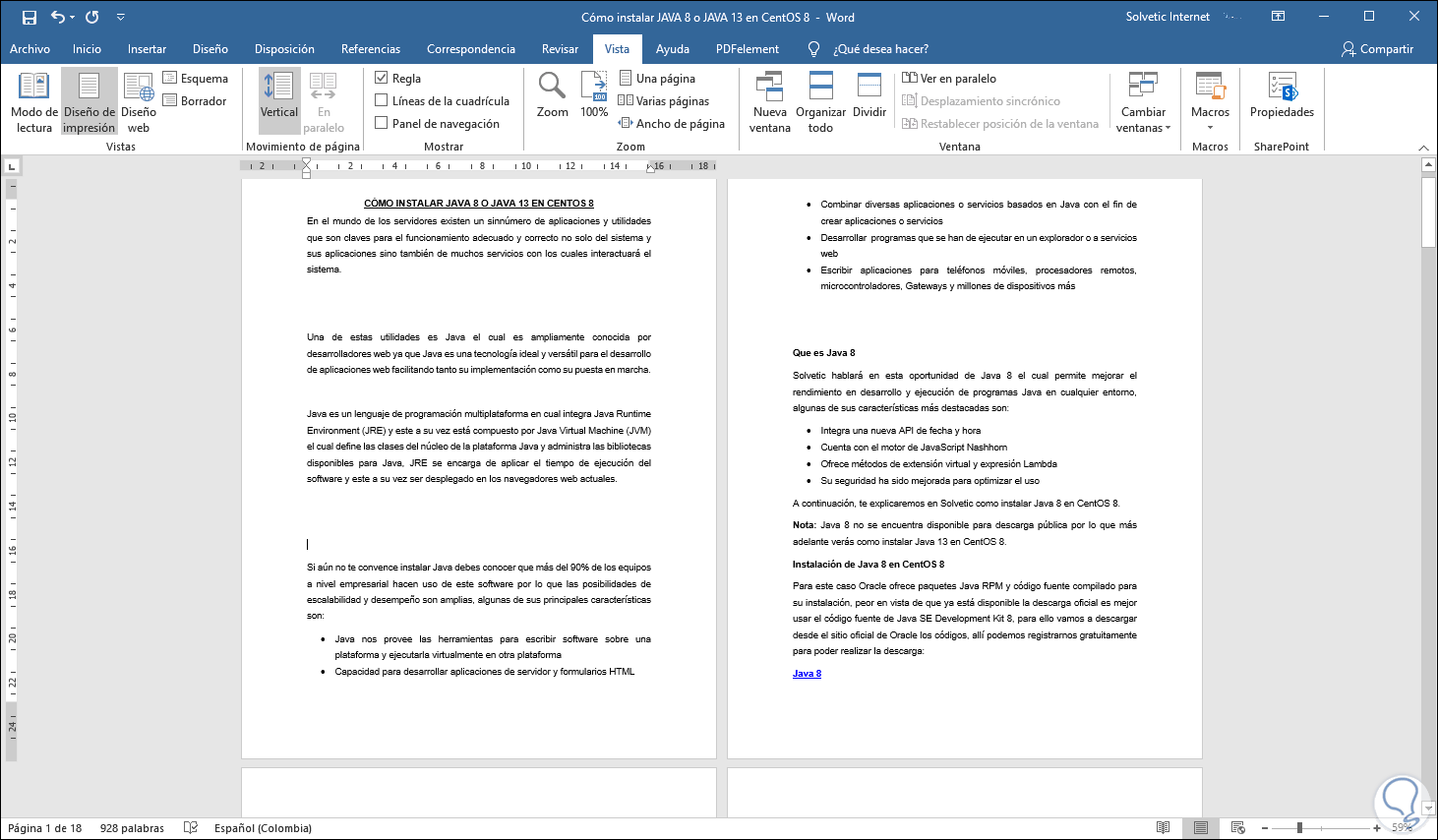The height and width of the screenshot is (840, 1438).
Task: Switch to Borrador draft view
Action: coord(195,101)
